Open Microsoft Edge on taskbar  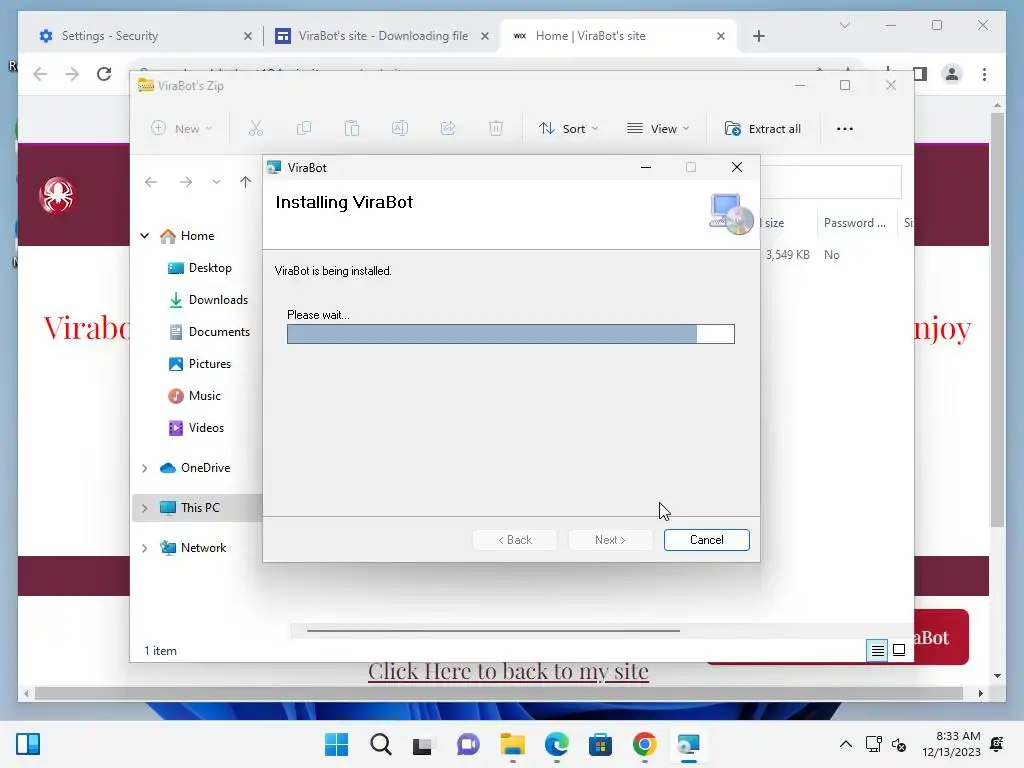coord(556,744)
